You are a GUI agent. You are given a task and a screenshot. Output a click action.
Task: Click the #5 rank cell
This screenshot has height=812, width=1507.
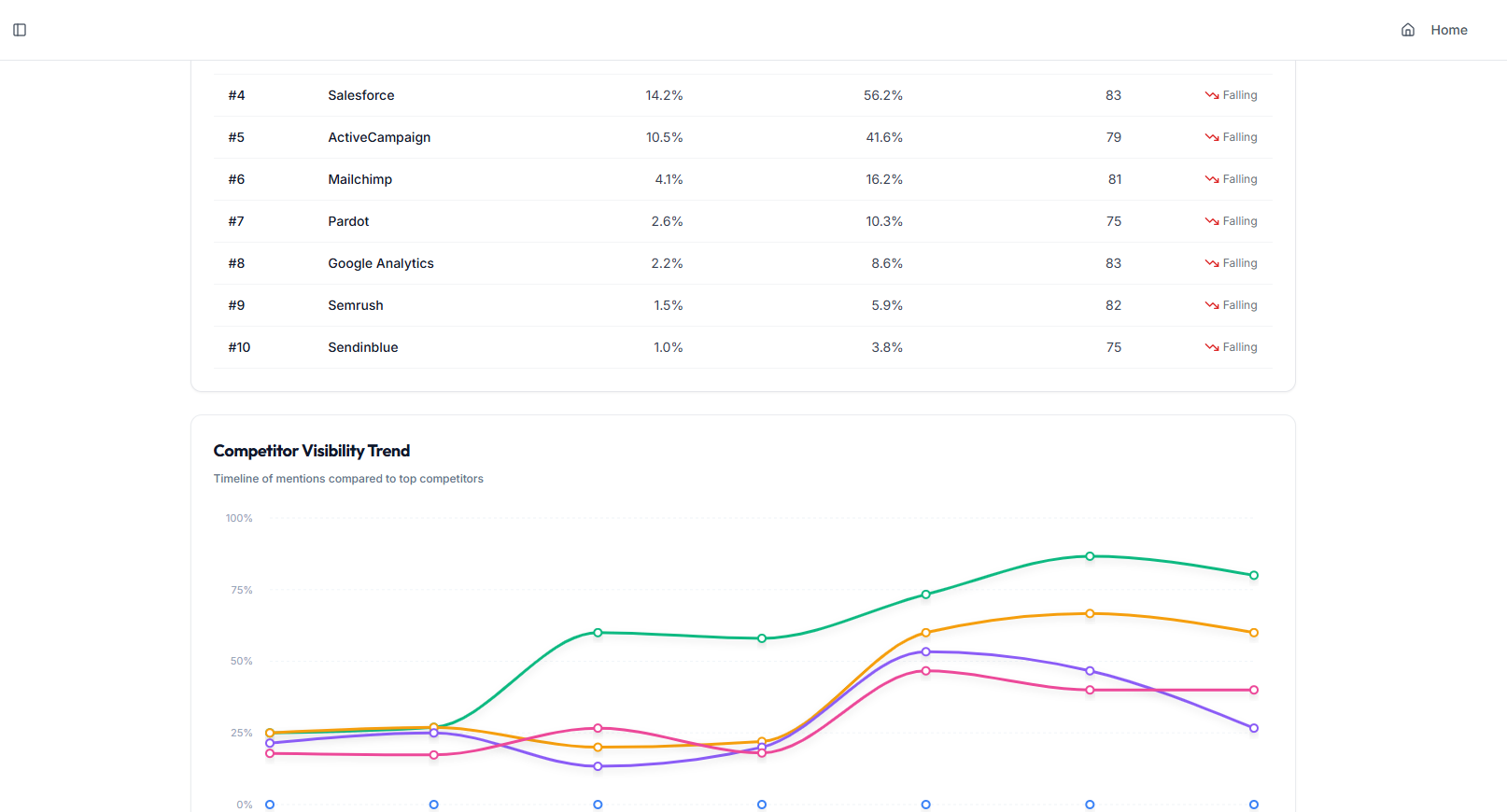click(236, 137)
